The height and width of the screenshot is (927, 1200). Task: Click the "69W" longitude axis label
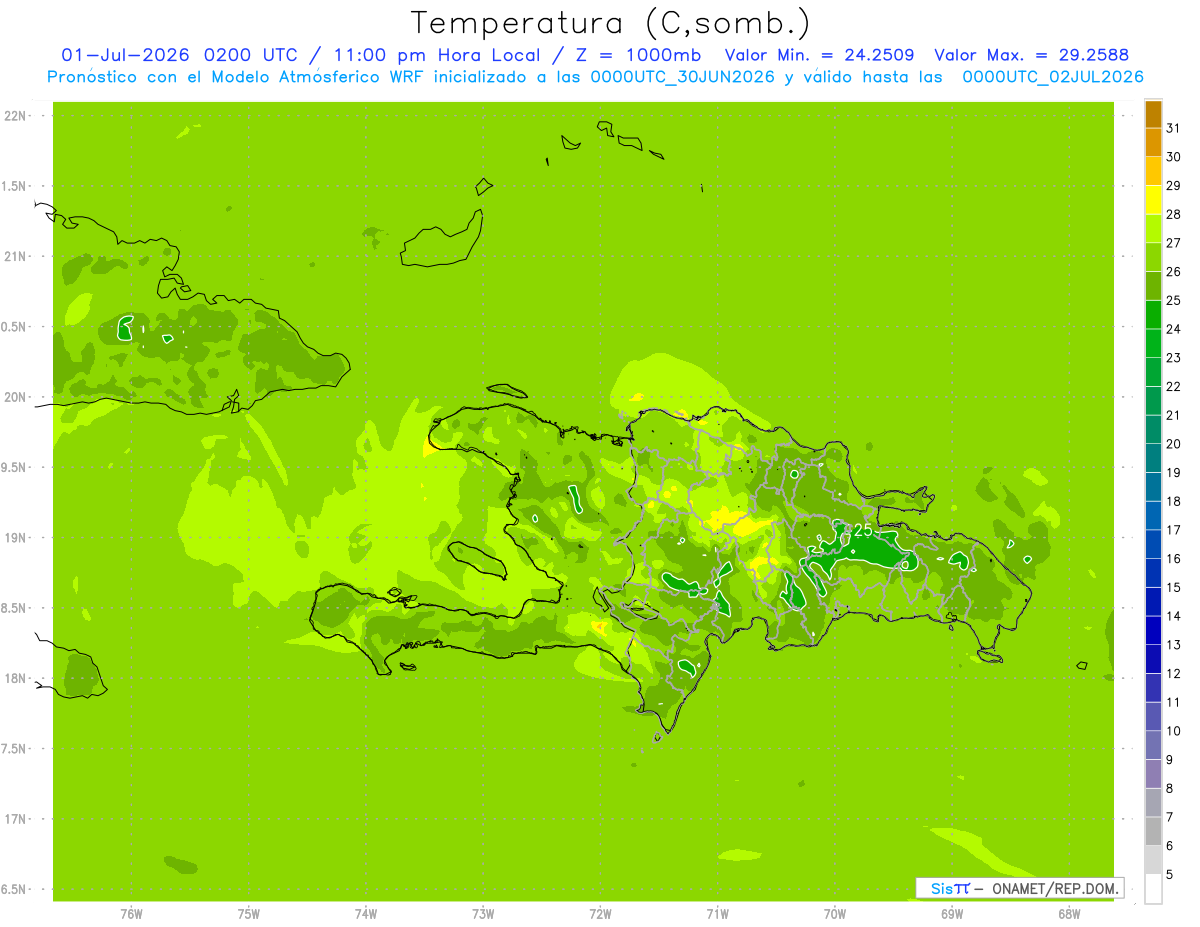[x=952, y=914]
